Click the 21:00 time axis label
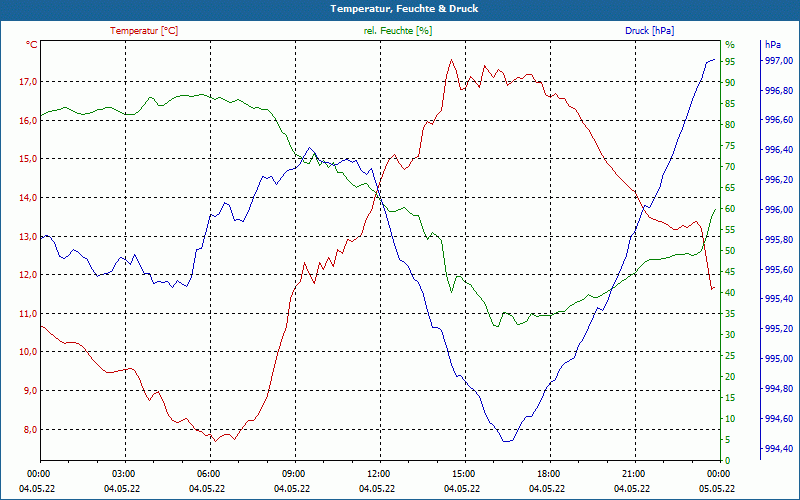The height and width of the screenshot is (500, 800). point(633,473)
